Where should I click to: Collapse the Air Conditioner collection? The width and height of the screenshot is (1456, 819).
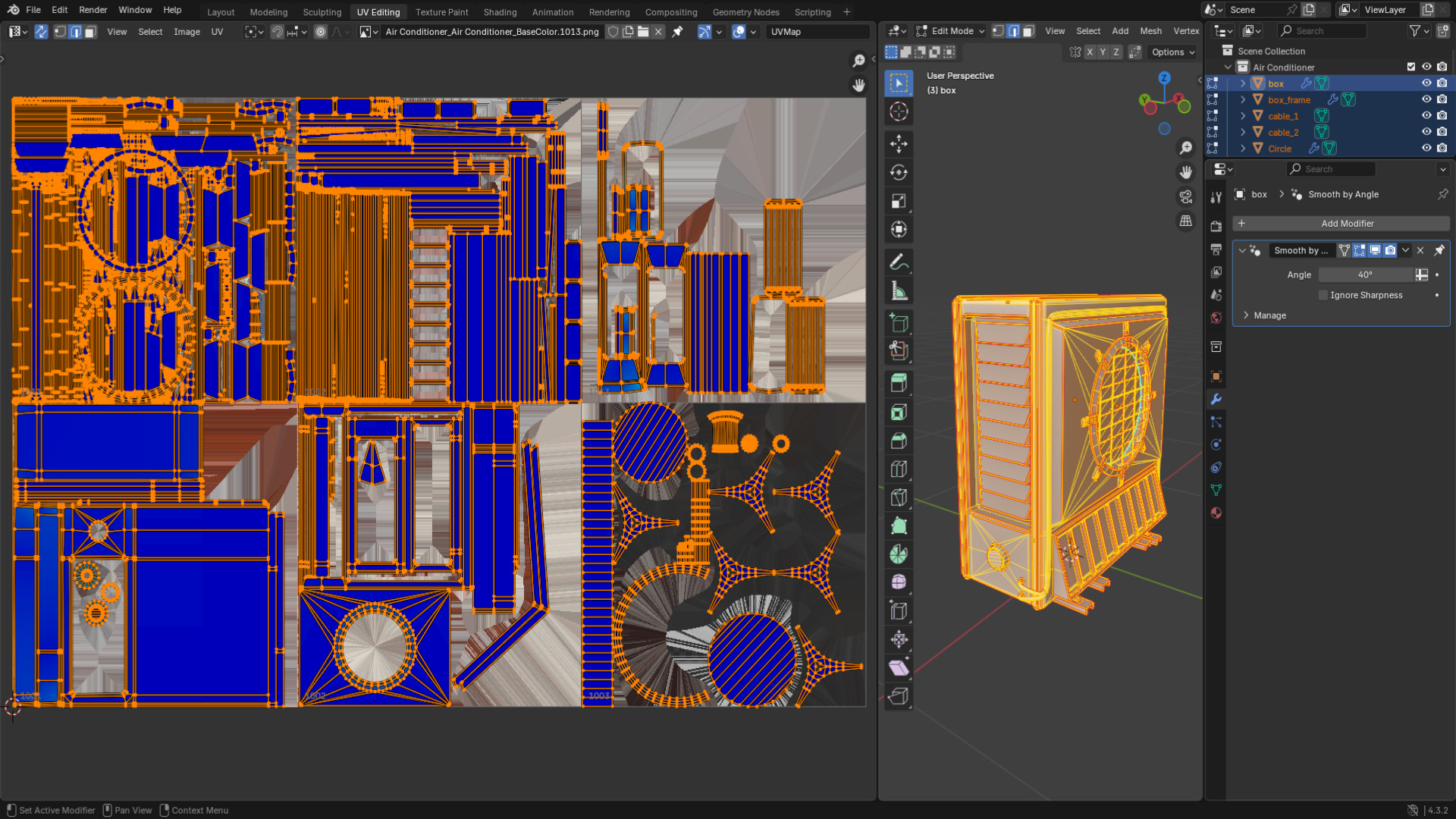(1228, 67)
